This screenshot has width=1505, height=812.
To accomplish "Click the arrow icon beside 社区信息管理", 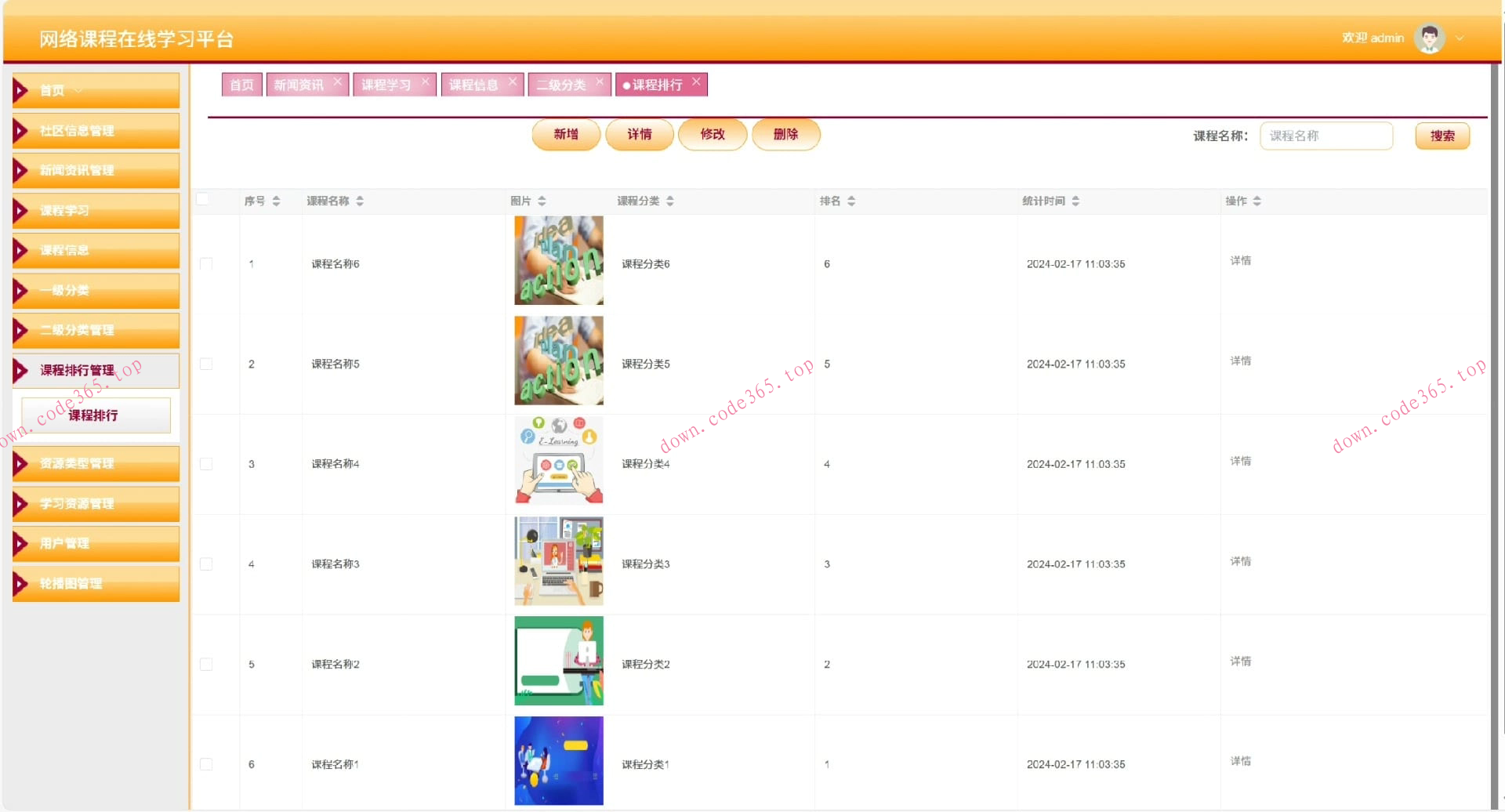I will 21,131.
